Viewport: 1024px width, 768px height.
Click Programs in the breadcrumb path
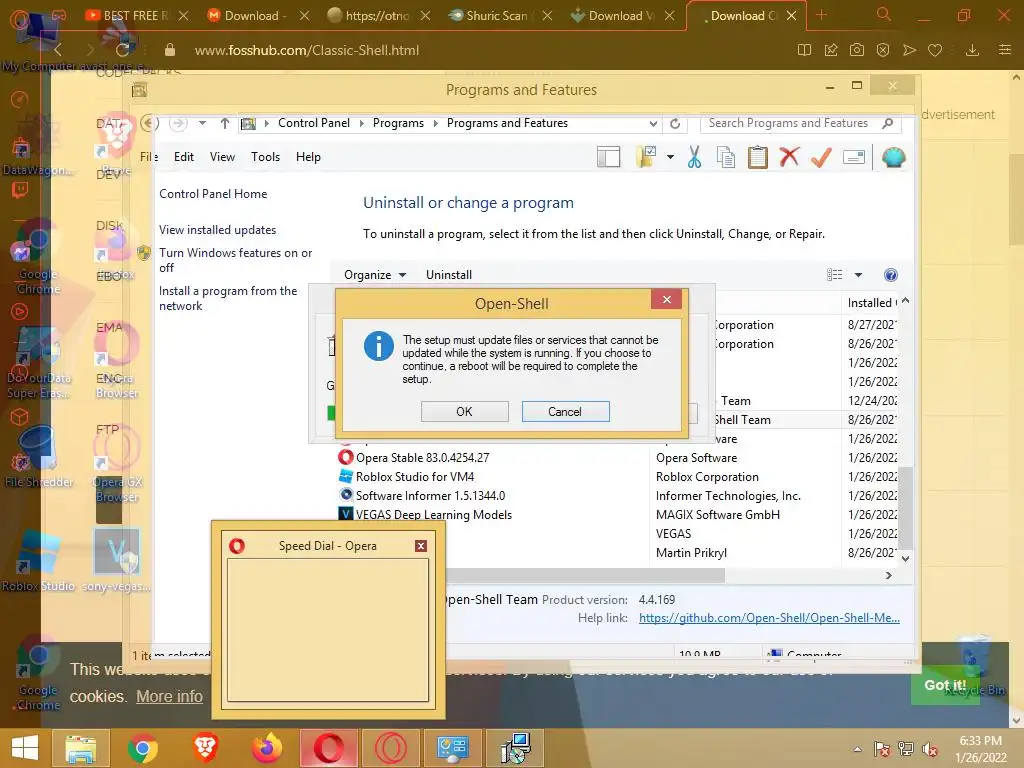pyautogui.click(x=398, y=123)
